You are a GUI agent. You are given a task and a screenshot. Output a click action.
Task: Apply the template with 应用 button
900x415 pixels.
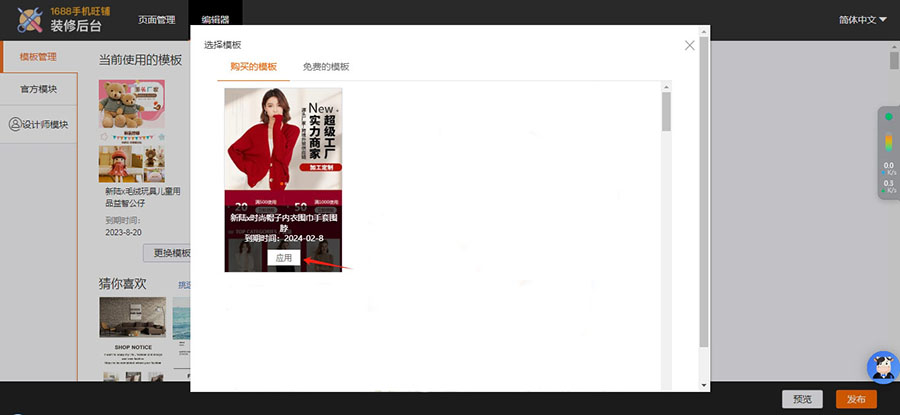(284, 258)
